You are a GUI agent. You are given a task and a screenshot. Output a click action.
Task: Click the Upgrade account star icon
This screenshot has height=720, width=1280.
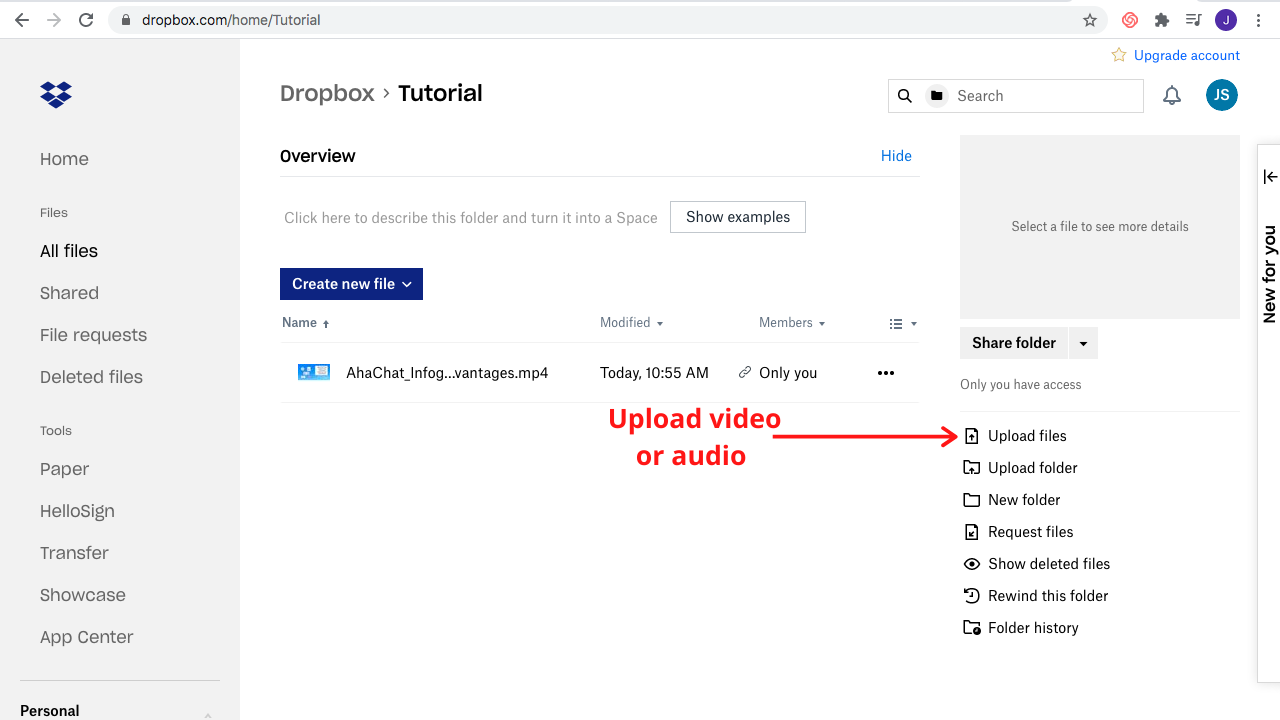[x=1119, y=55]
